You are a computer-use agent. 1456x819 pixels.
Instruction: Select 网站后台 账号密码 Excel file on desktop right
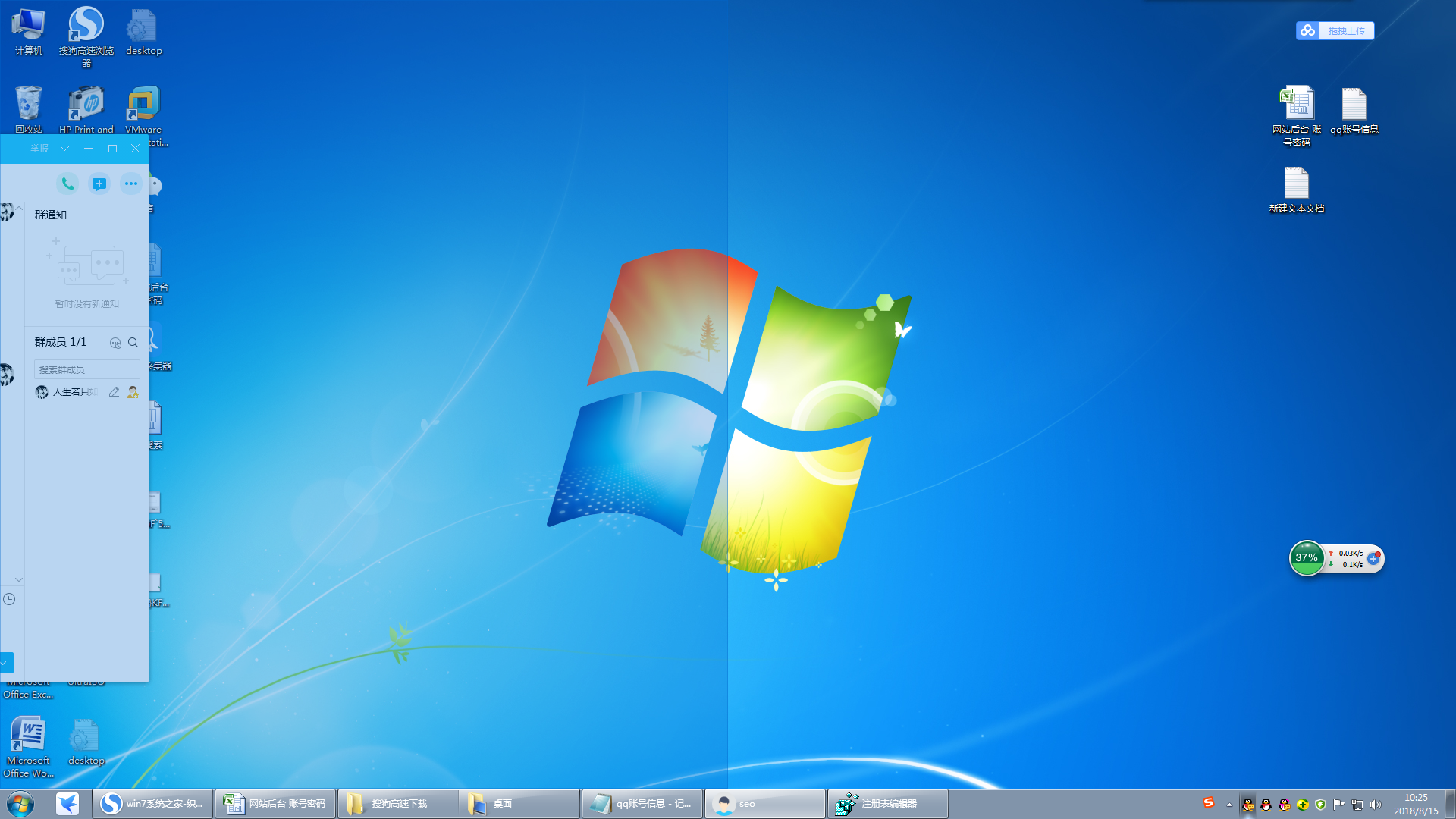(x=1296, y=116)
